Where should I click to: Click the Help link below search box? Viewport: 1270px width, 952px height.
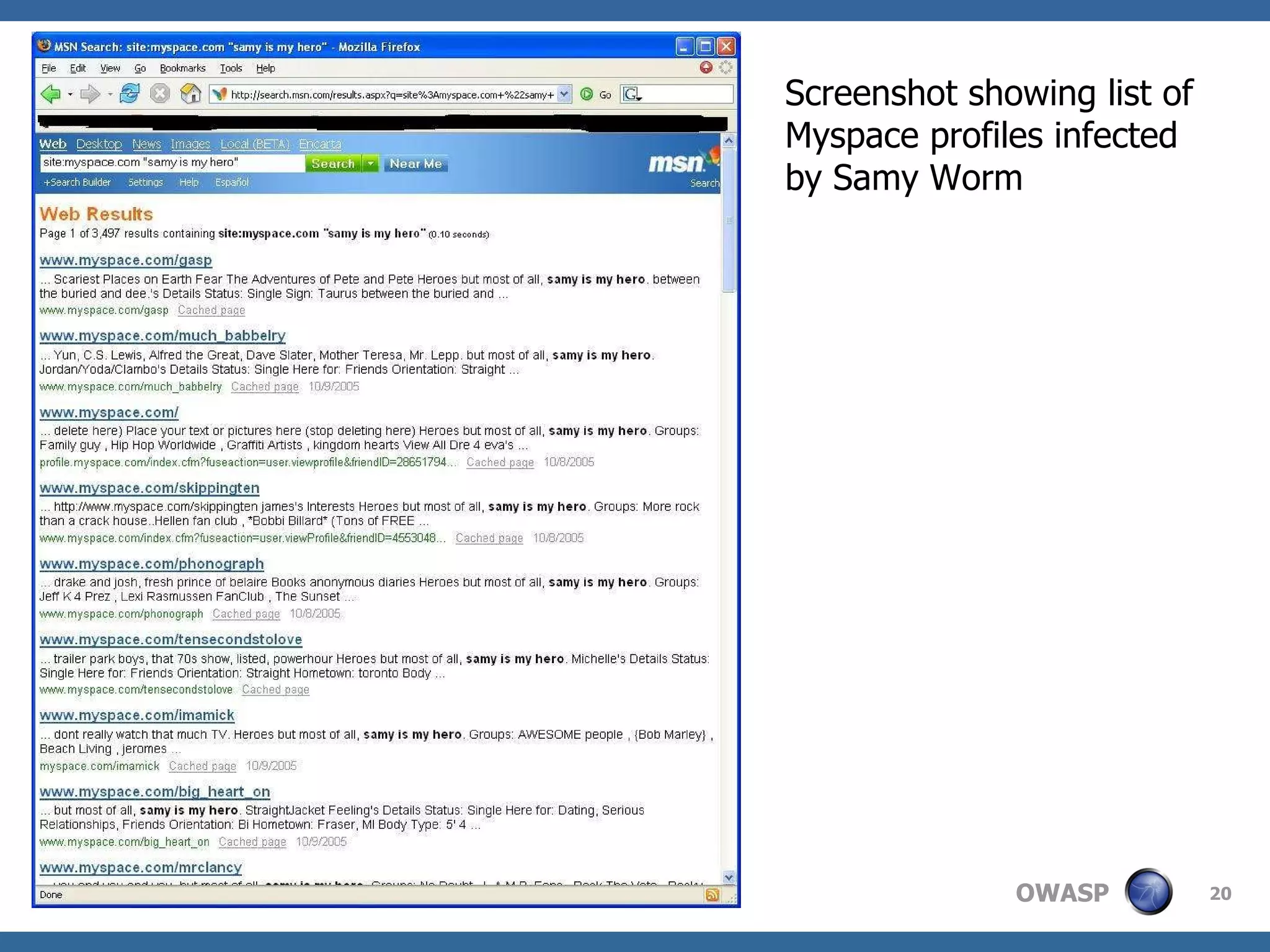[189, 182]
